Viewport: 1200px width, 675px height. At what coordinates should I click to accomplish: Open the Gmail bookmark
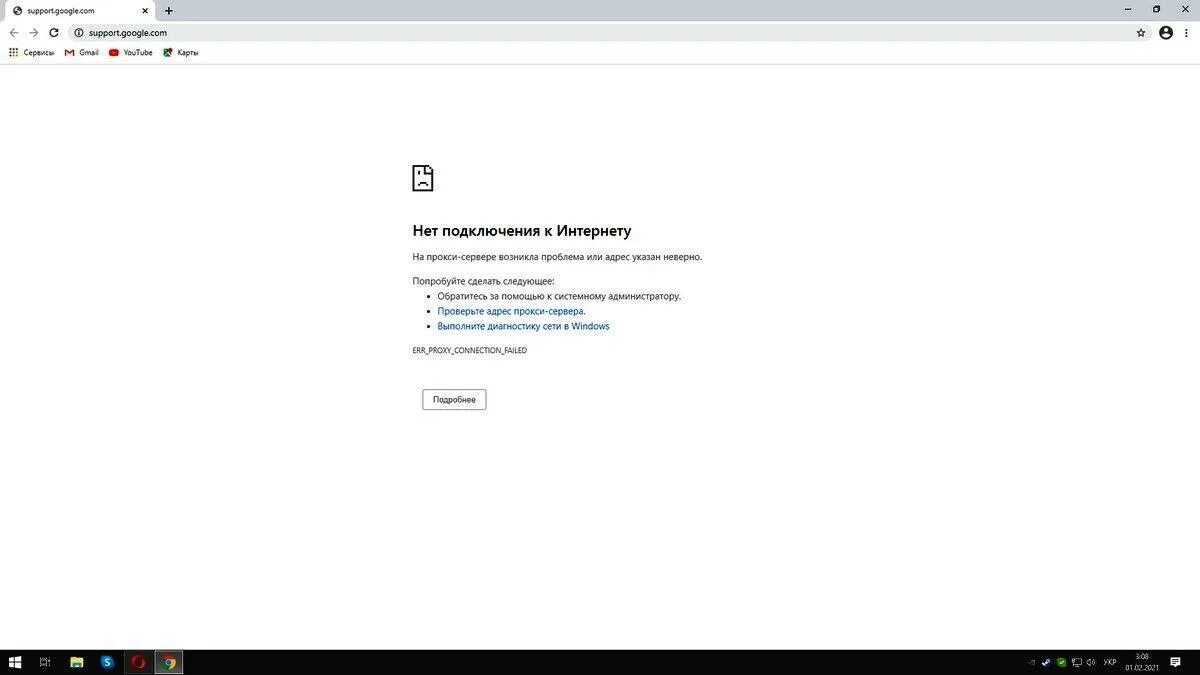(x=83, y=52)
